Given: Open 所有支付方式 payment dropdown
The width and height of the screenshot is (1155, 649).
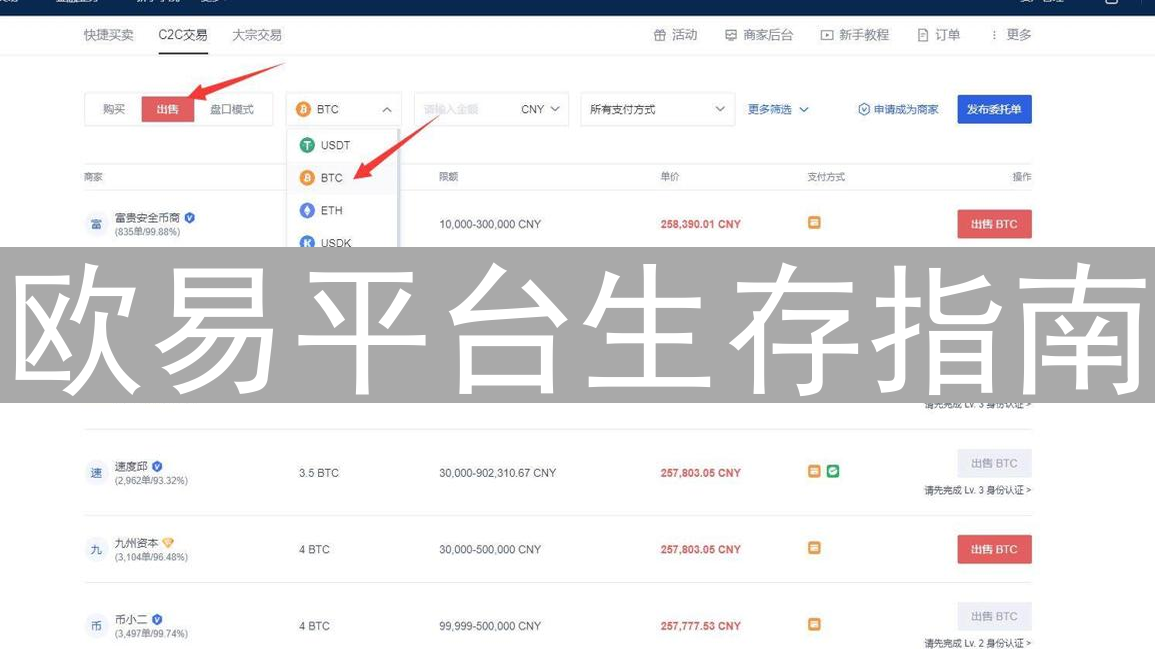Looking at the screenshot, I should tap(657, 109).
